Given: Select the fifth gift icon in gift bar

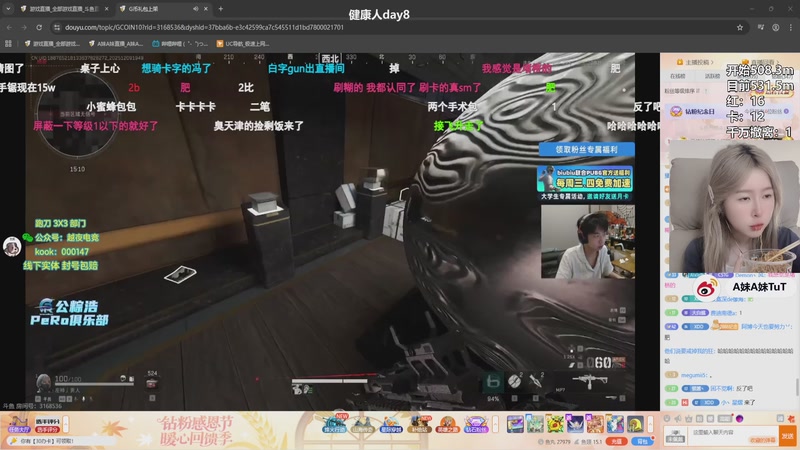Looking at the screenshot, I should pos(595,423).
